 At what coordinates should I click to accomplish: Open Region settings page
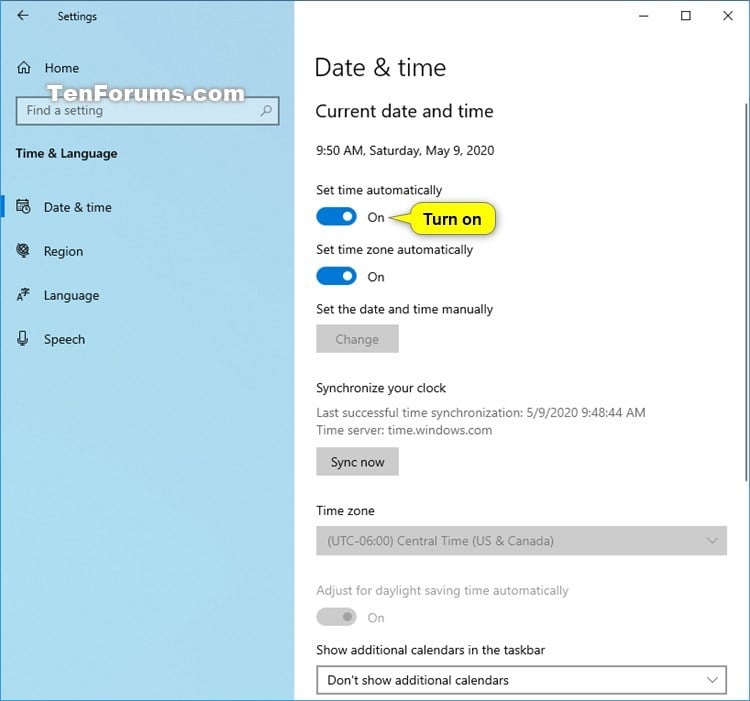click(63, 251)
